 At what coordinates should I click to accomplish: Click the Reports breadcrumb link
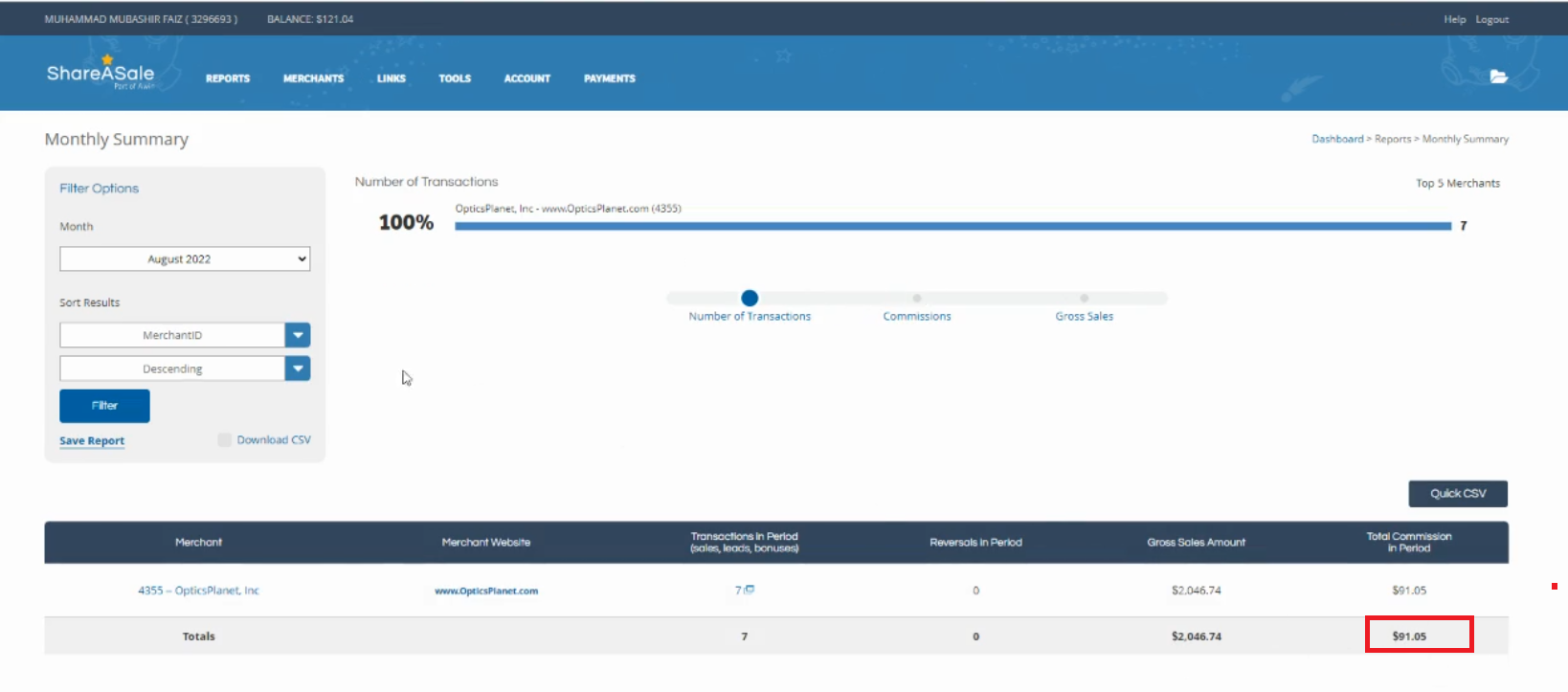tap(1393, 139)
